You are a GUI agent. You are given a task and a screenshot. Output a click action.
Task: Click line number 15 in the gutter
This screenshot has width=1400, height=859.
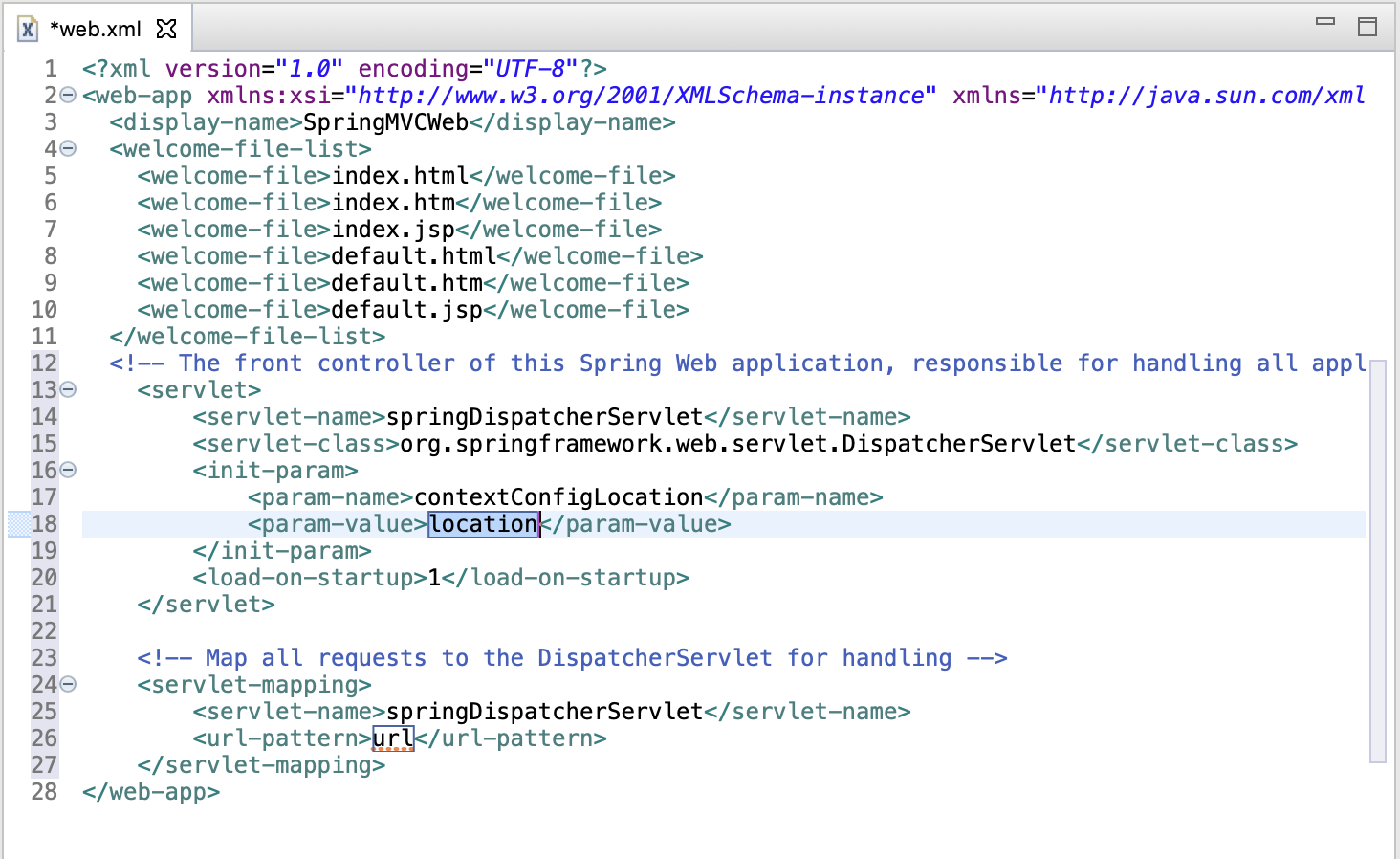click(x=44, y=443)
